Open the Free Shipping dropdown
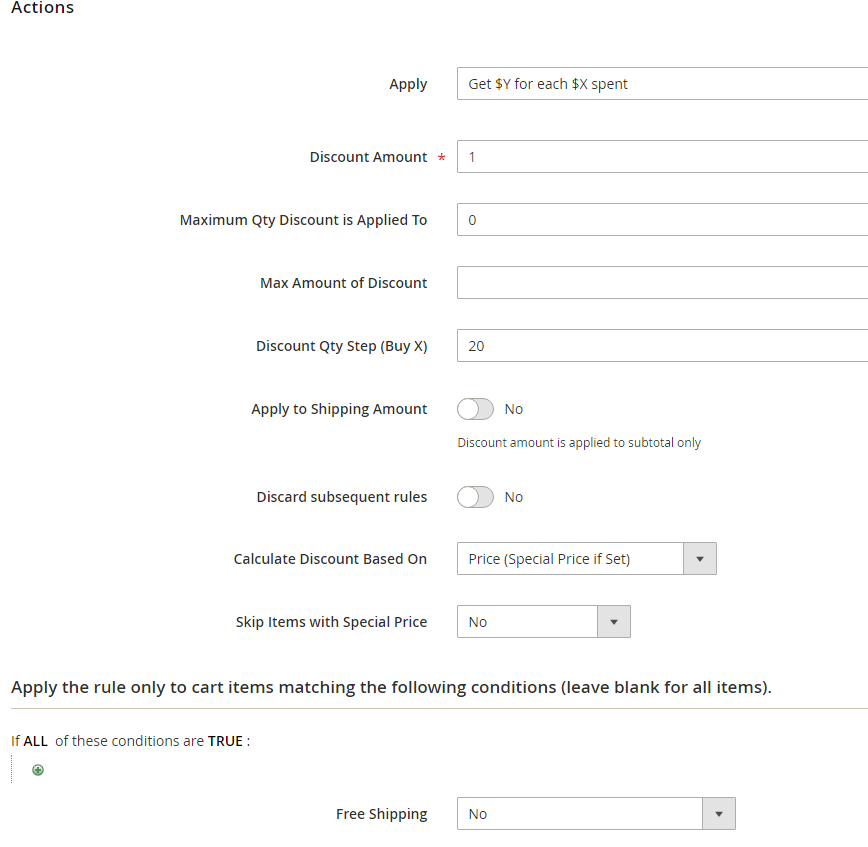This screenshot has height=847, width=868. tap(580, 814)
